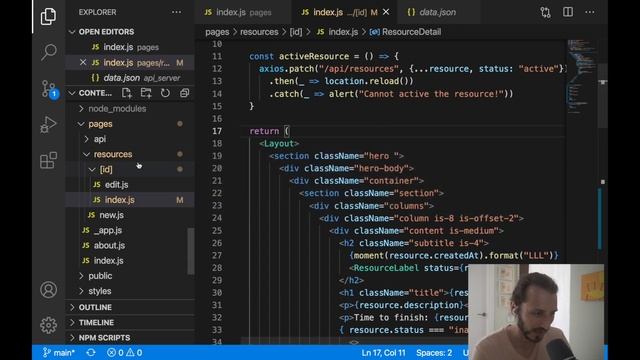Expand the styles folder
640x360 pixels.
[100, 291]
